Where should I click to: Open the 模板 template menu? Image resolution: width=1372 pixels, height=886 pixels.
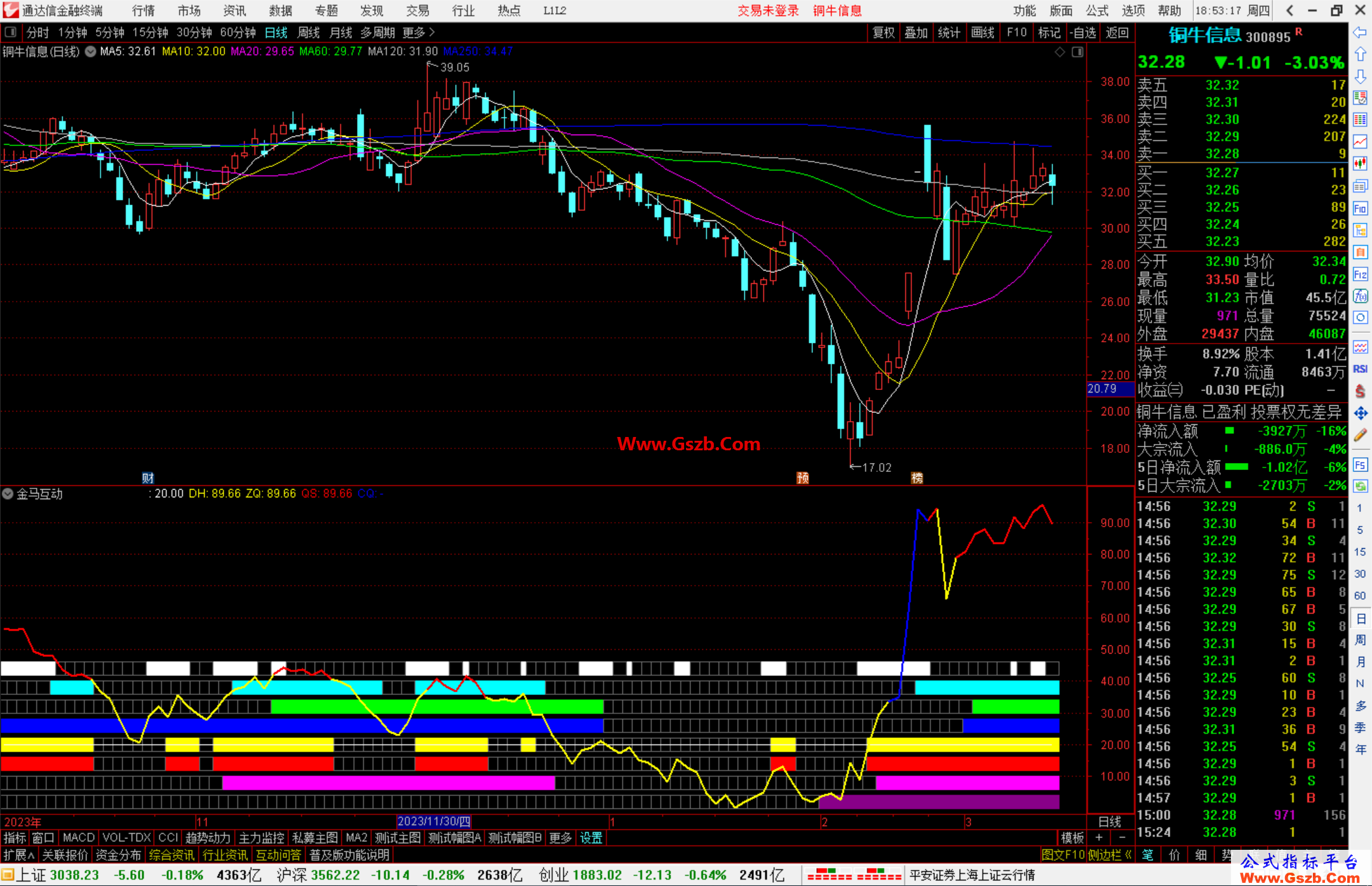(x=1073, y=838)
